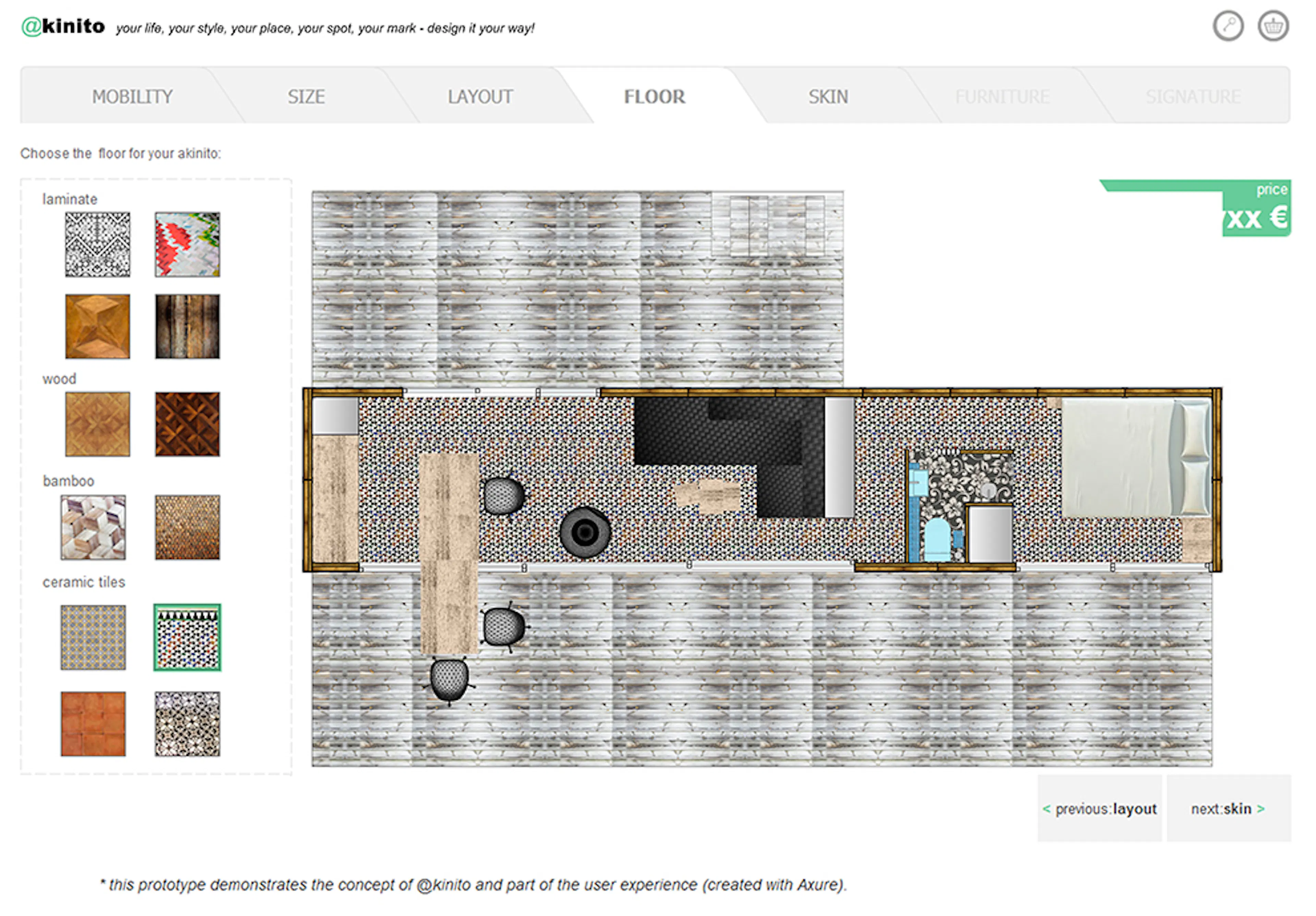The image size is (1316, 916).
Task: Go to the SKIN tab
Action: (x=828, y=96)
